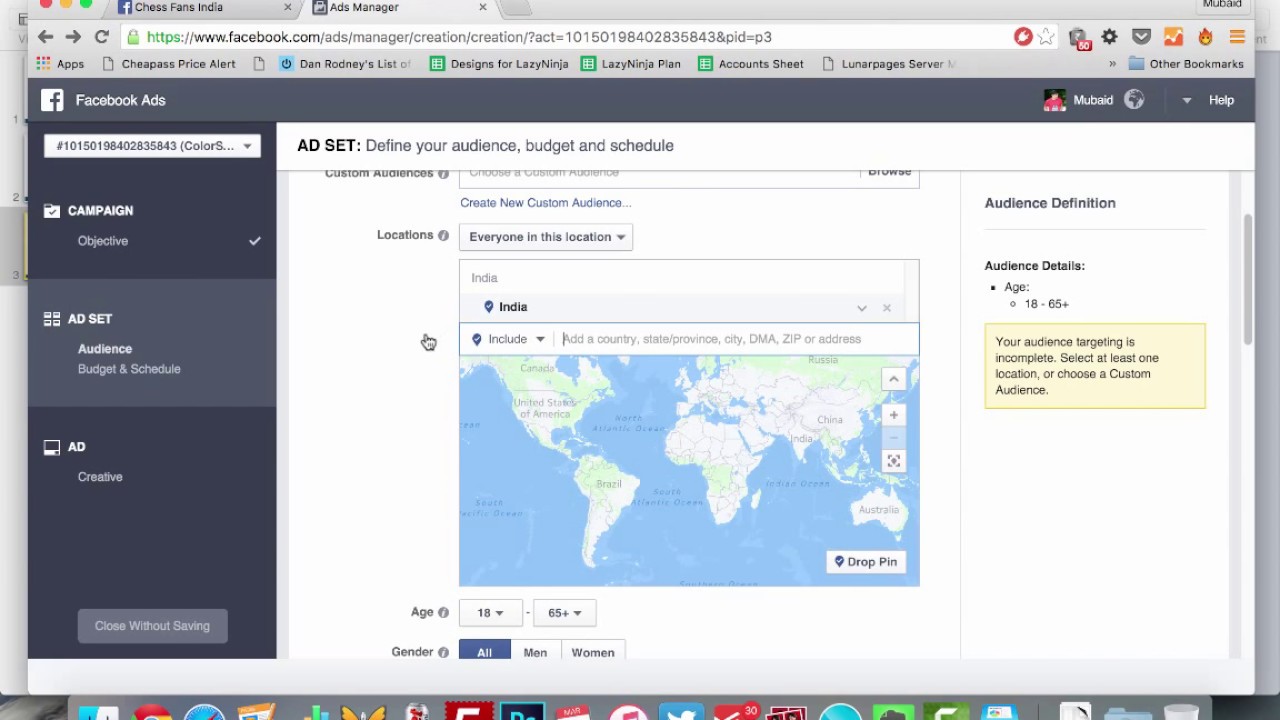Click Mubaid's profile picture
Image resolution: width=1280 pixels, height=720 pixels.
[x=1054, y=100]
